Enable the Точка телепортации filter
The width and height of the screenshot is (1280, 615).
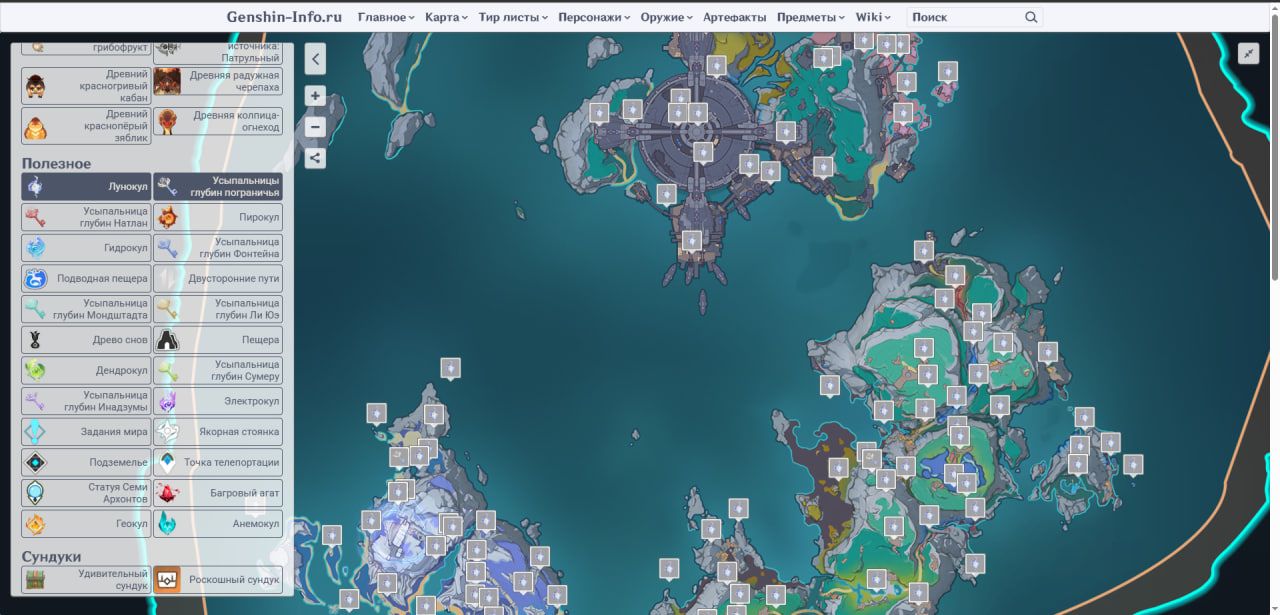click(218, 462)
